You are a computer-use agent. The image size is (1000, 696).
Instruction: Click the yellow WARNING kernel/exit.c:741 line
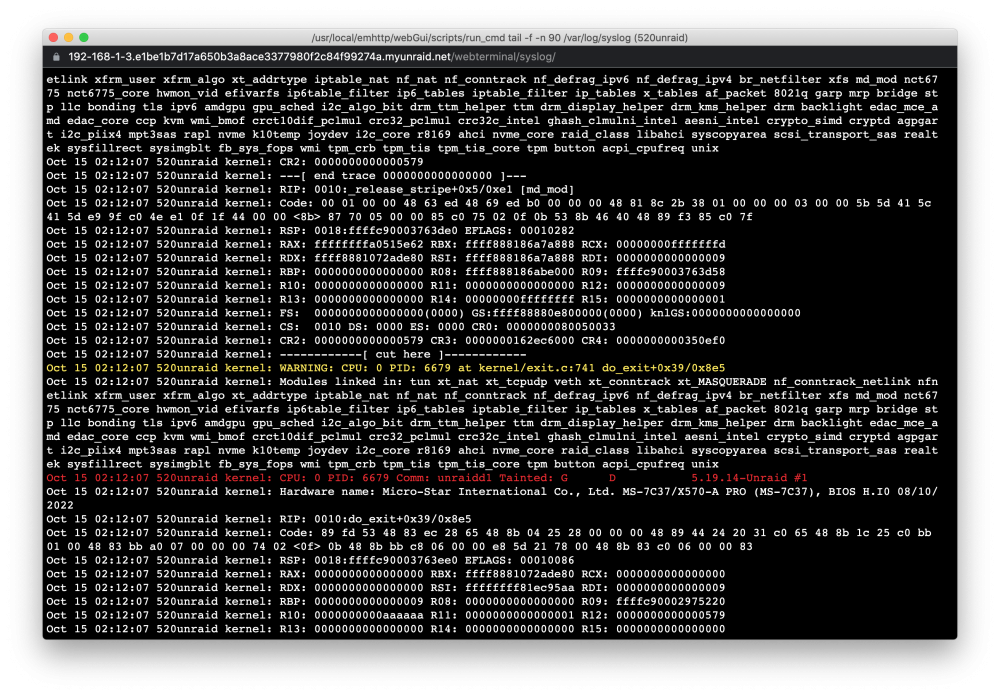coord(386,368)
